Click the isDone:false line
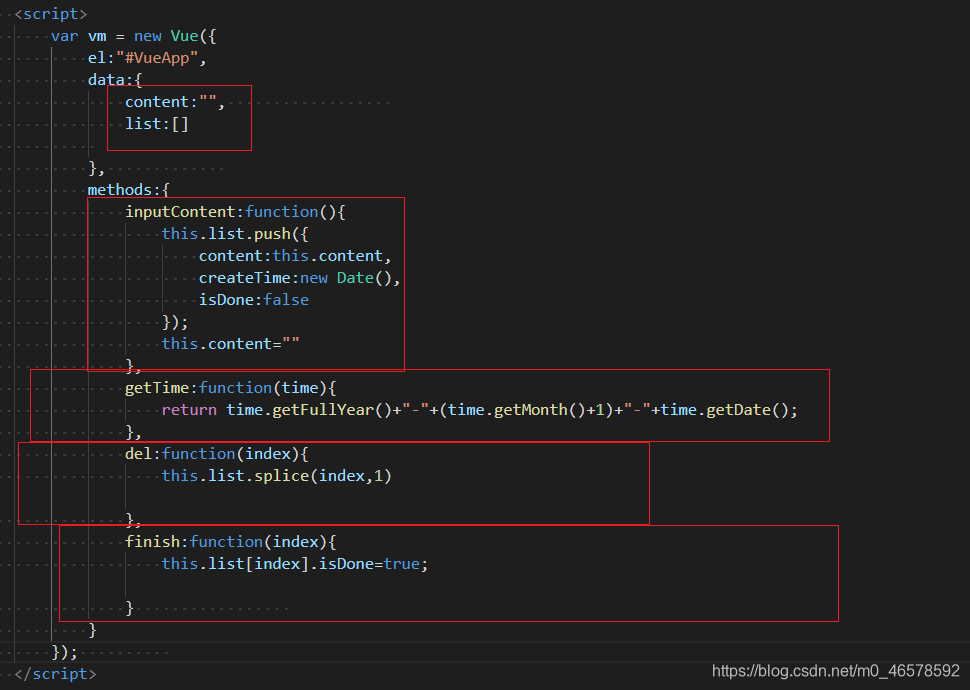This screenshot has width=970, height=690. point(254,300)
